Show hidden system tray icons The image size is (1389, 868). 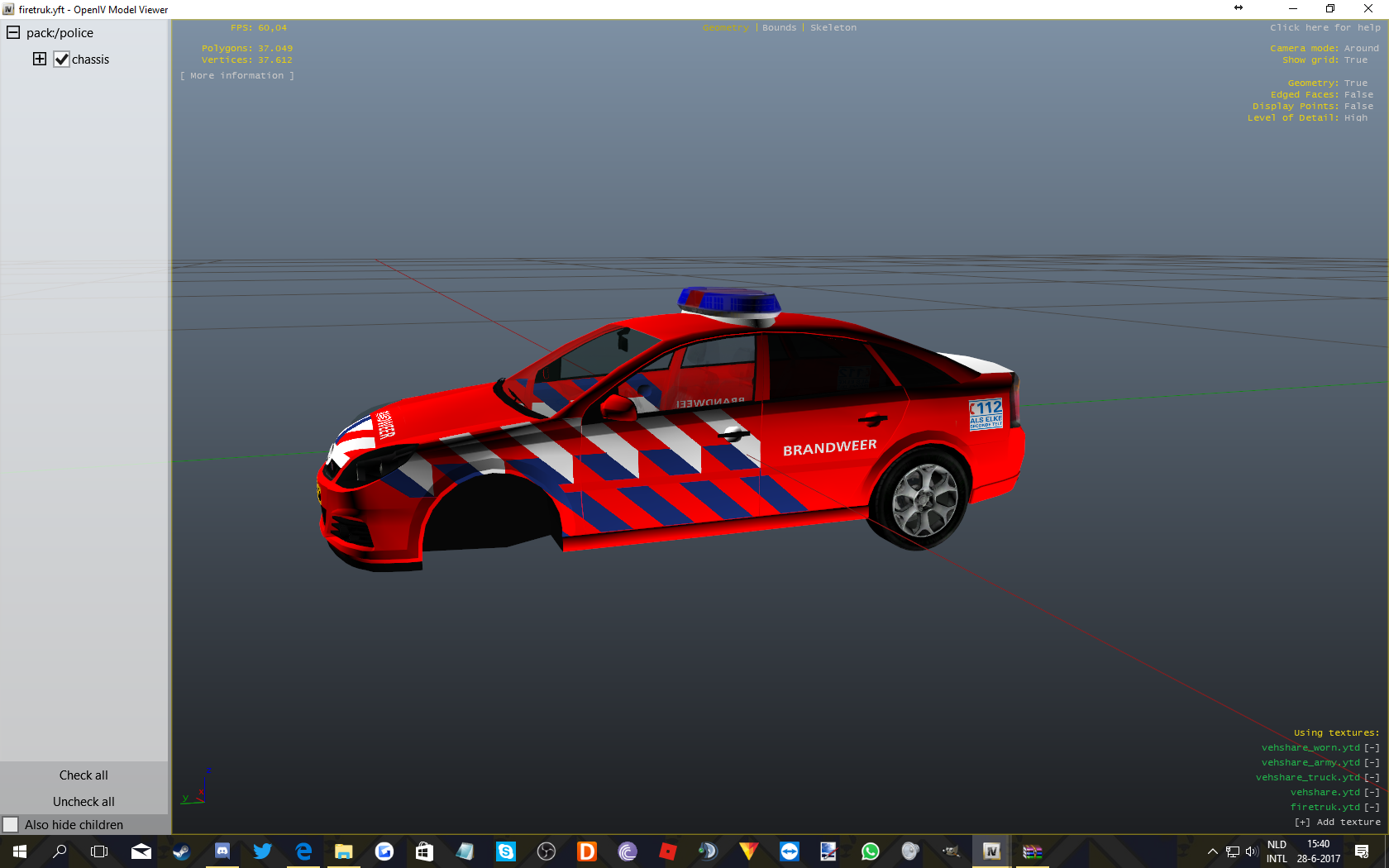[x=1212, y=851]
